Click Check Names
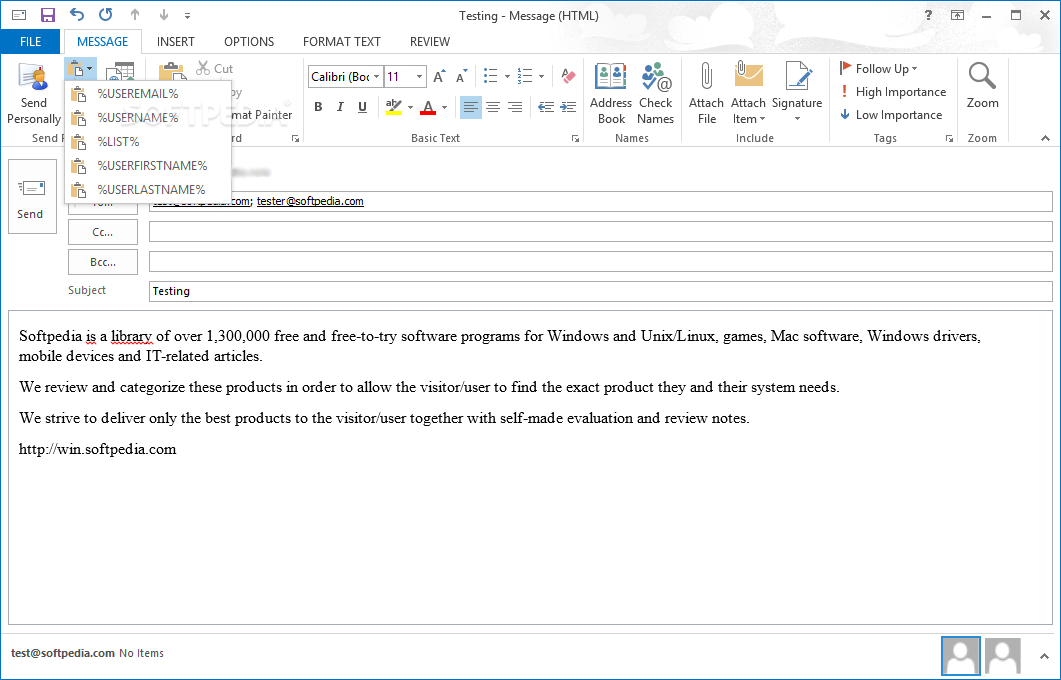1061x680 pixels. [656, 93]
